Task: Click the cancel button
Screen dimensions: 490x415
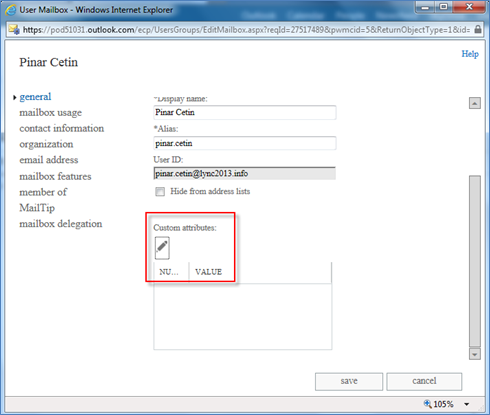Action: point(424,381)
